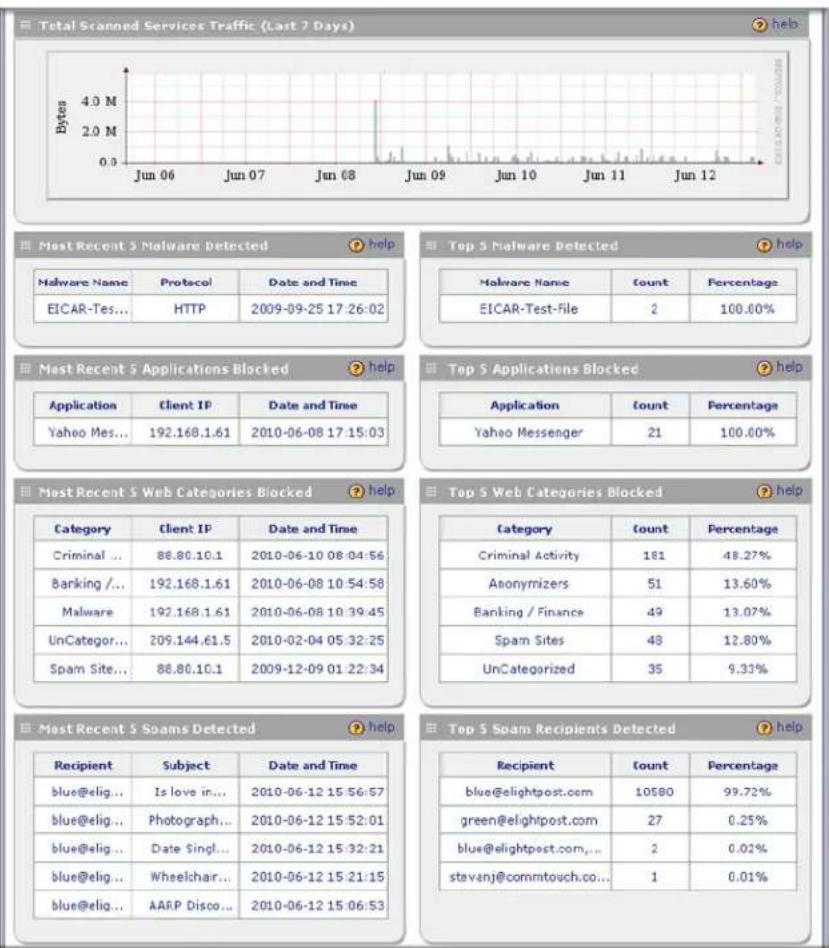This screenshot has height=948, width=829.
Task: Click help icon in Top 5 Applications Blocked
Action: [x=764, y=368]
